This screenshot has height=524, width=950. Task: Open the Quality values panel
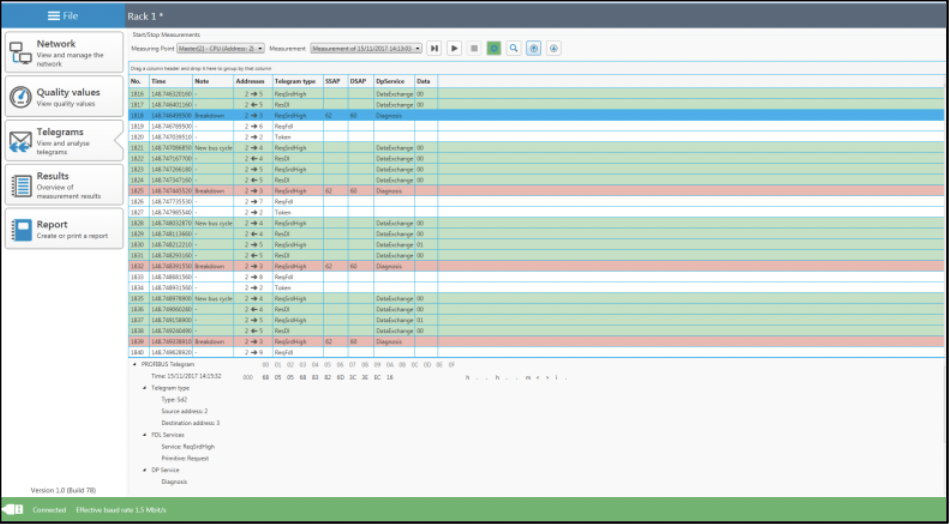coord(61,97)
